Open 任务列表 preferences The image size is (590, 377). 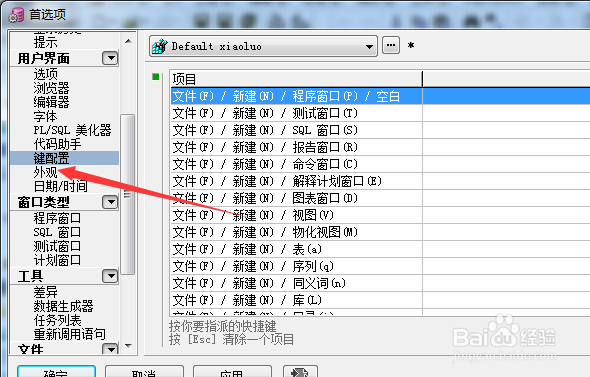[x=57, y=320]
